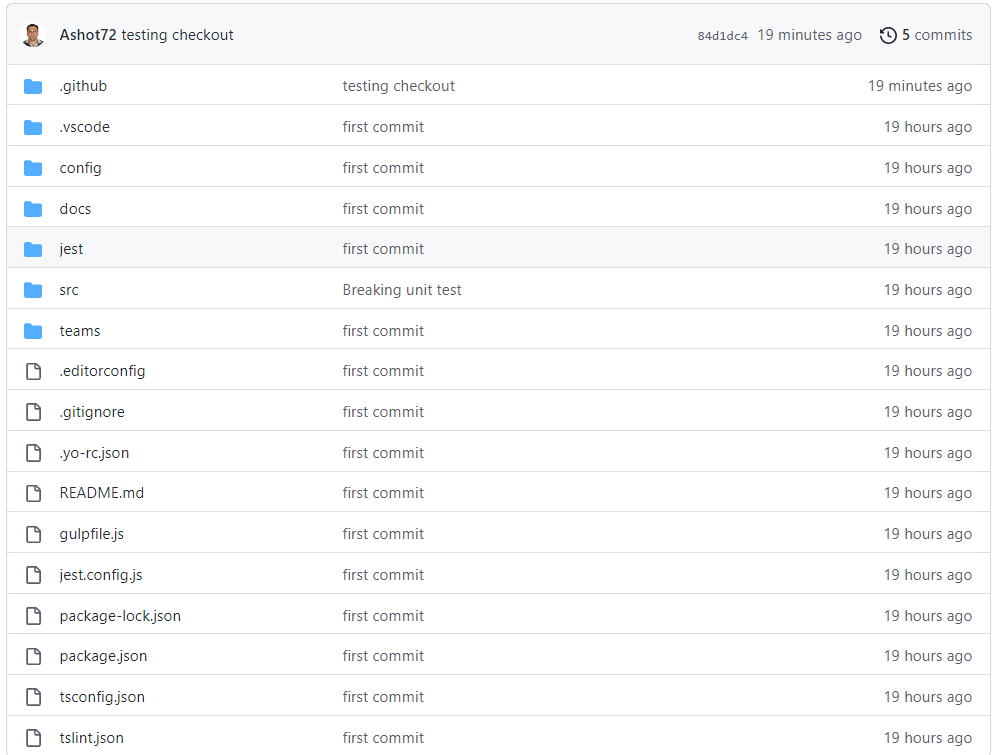Click the file icon beside package.json
This screenshot has width=1000, height=755.
pos(33,656)
